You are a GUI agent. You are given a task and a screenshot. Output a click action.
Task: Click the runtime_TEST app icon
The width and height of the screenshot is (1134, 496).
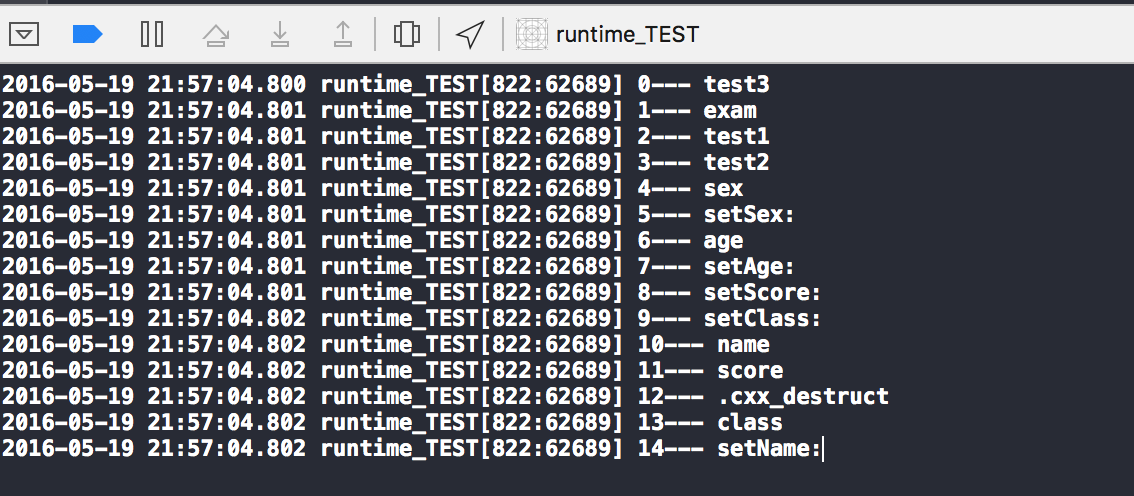point(532,34)
